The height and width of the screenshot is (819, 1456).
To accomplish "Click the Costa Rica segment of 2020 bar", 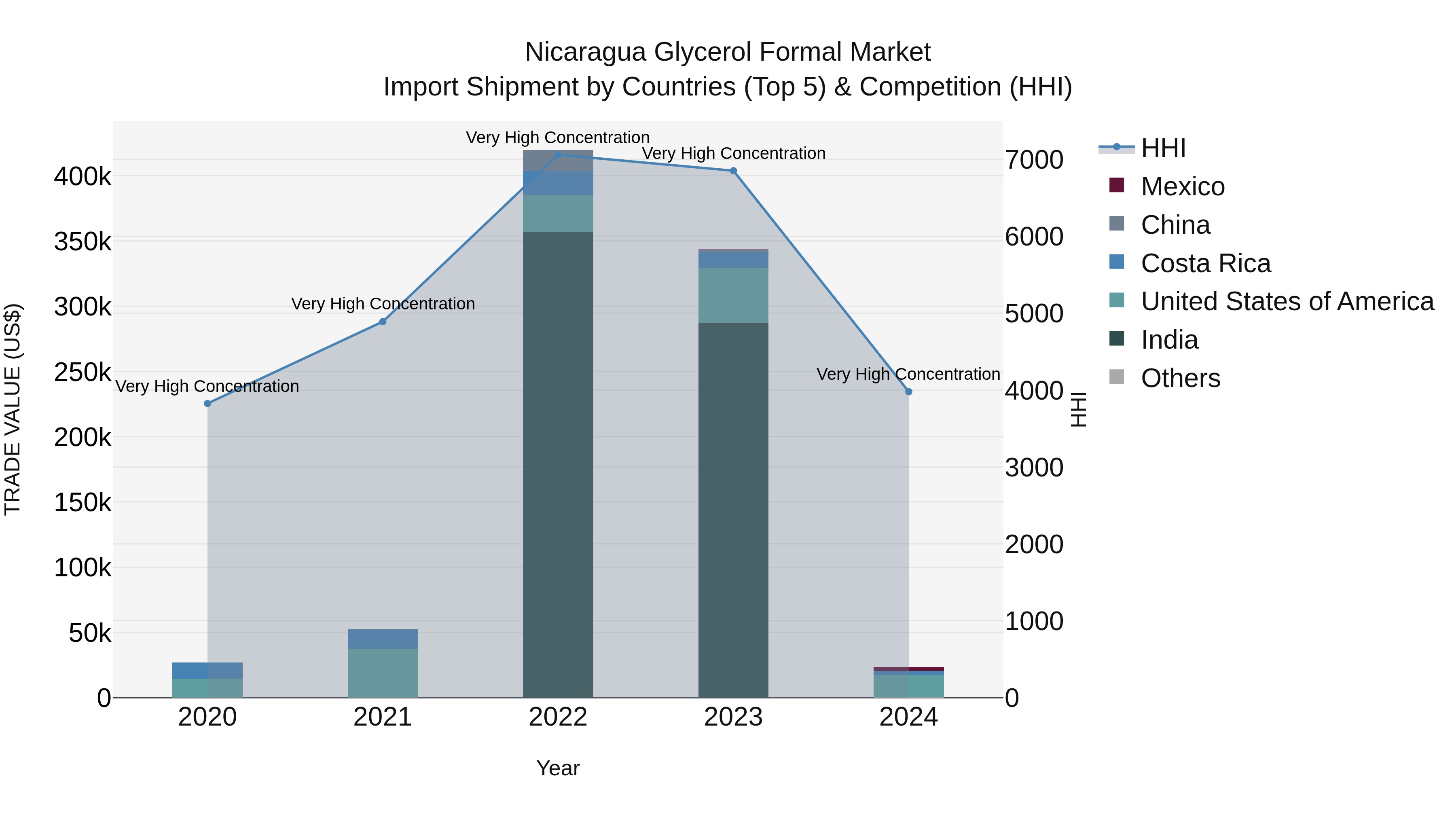I will pyautogui.click(x=207, y=670).
